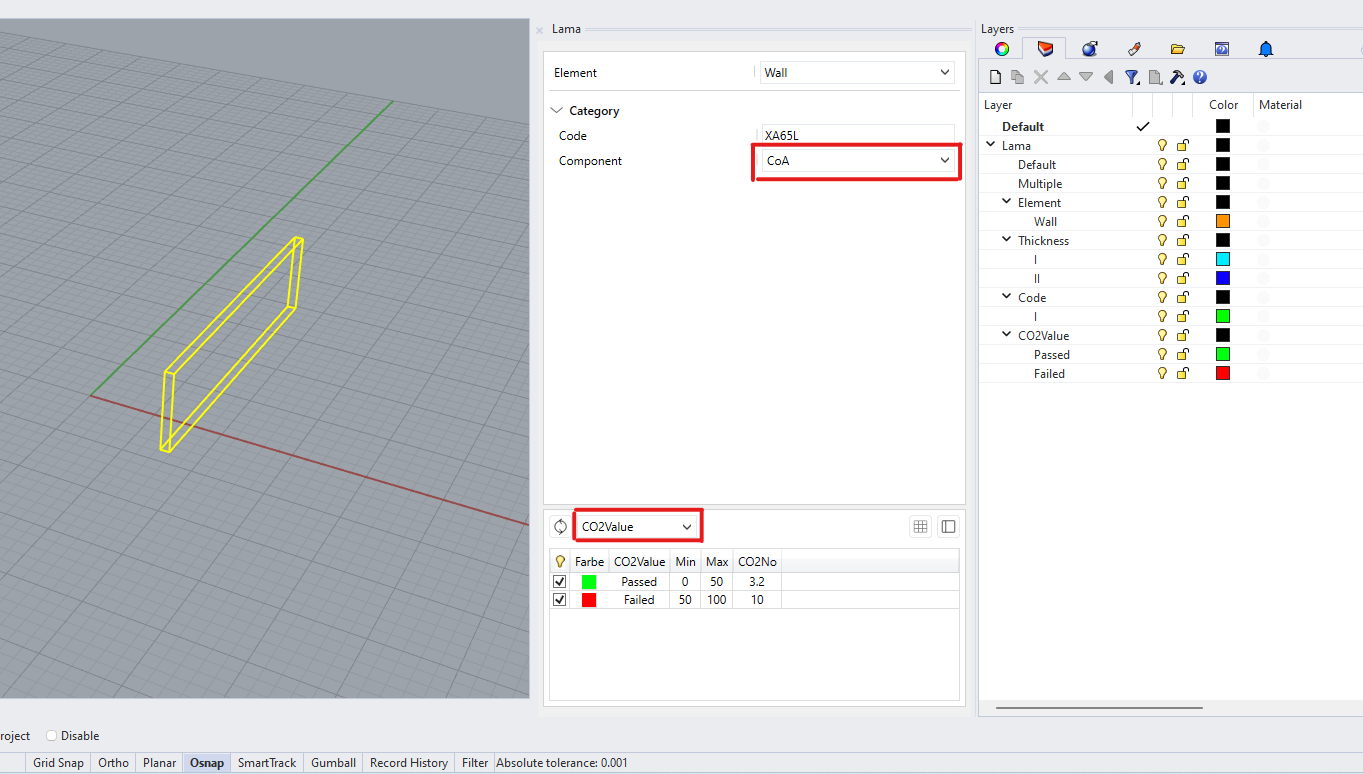Toggle lightbulb visibility of Wall layer
The width and height of the screenshot is (1363, 774).
(x=1162, y=221)
